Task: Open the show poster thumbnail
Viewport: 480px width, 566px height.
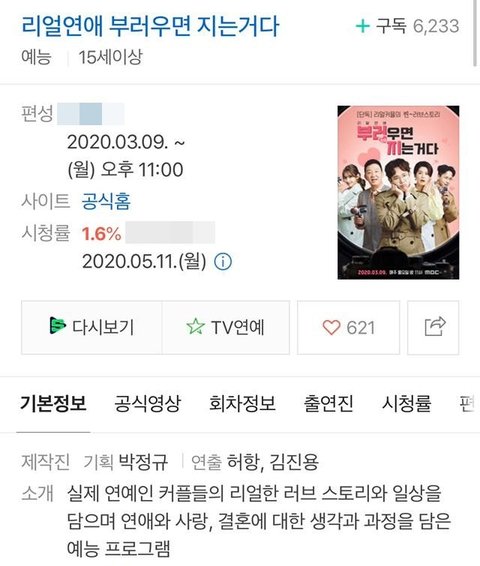Action: [398, 192]
